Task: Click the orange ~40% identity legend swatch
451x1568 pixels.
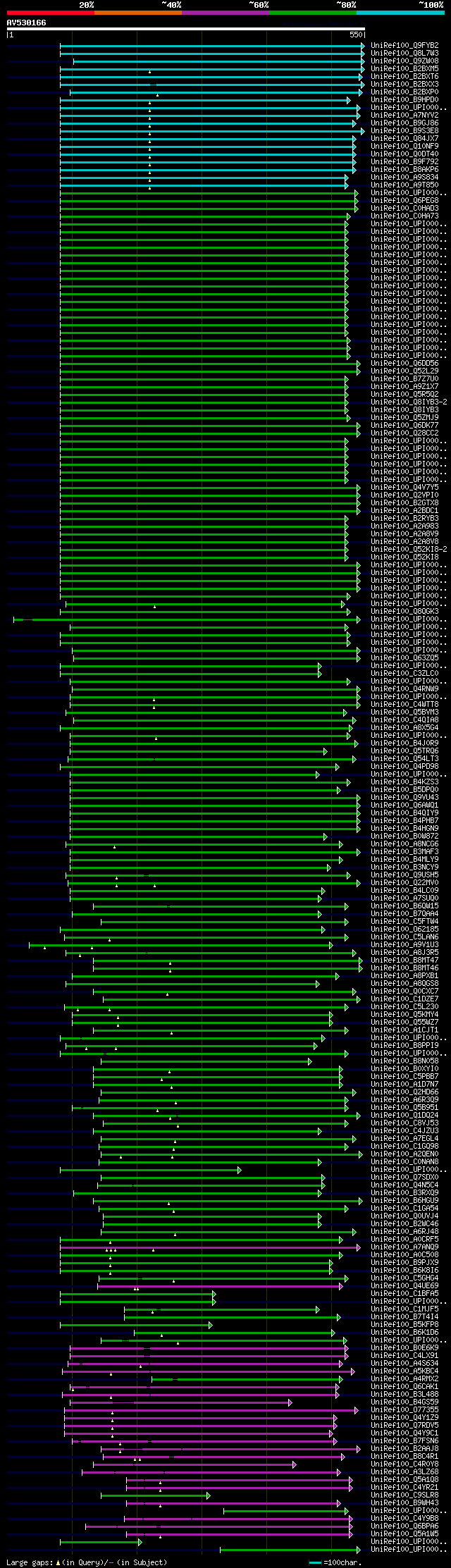Action: click(x=138, y=13)
